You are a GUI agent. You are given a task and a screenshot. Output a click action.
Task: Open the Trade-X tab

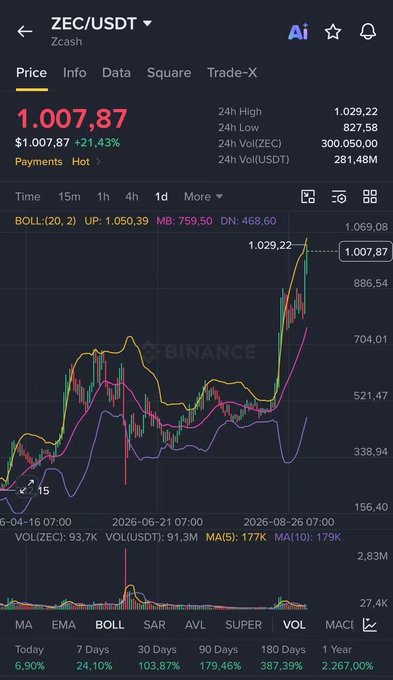pyautogui.click(x=232, y=72)
